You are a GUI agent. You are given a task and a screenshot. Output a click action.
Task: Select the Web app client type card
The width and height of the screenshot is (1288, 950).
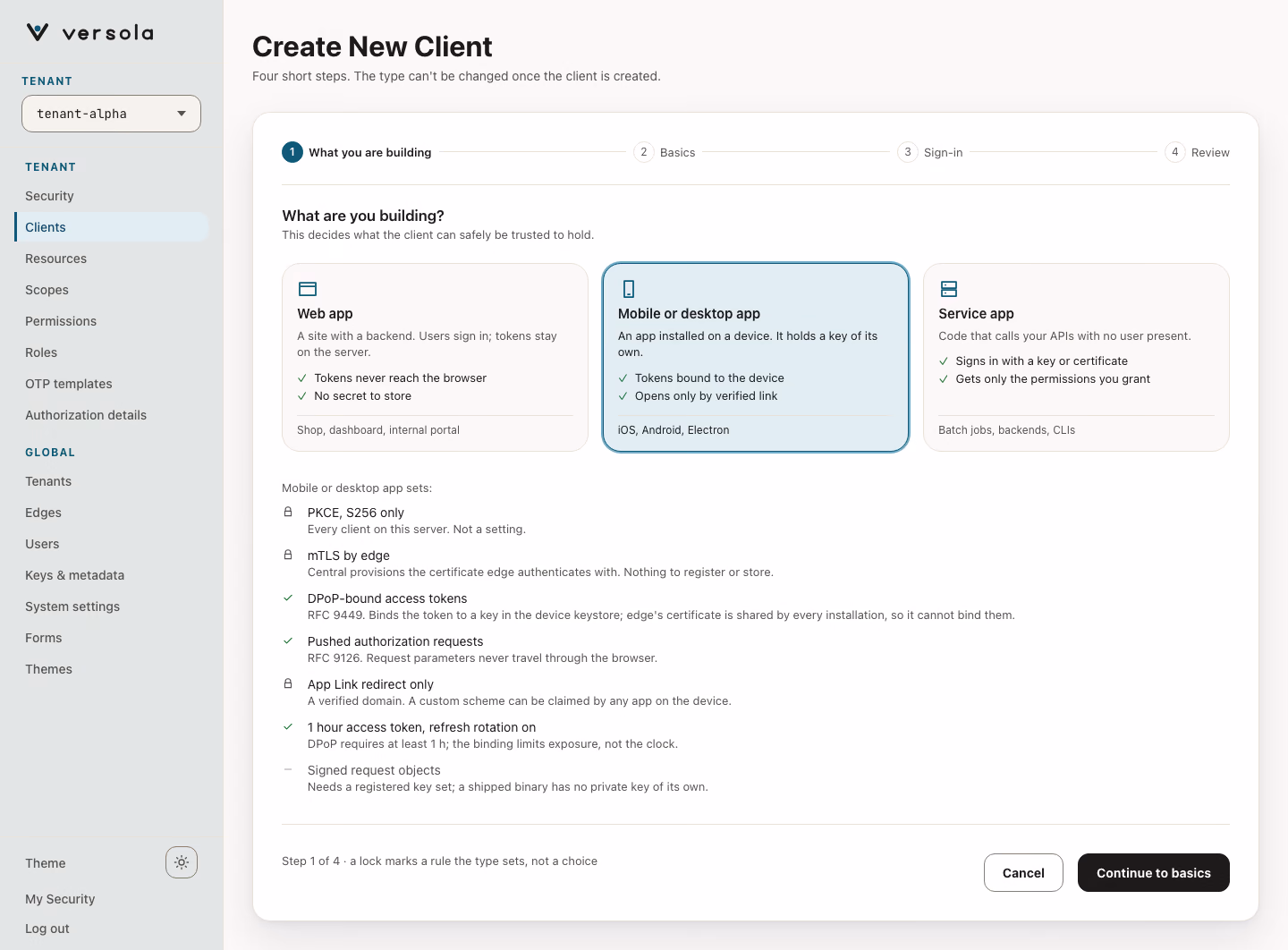click(435, 357)
